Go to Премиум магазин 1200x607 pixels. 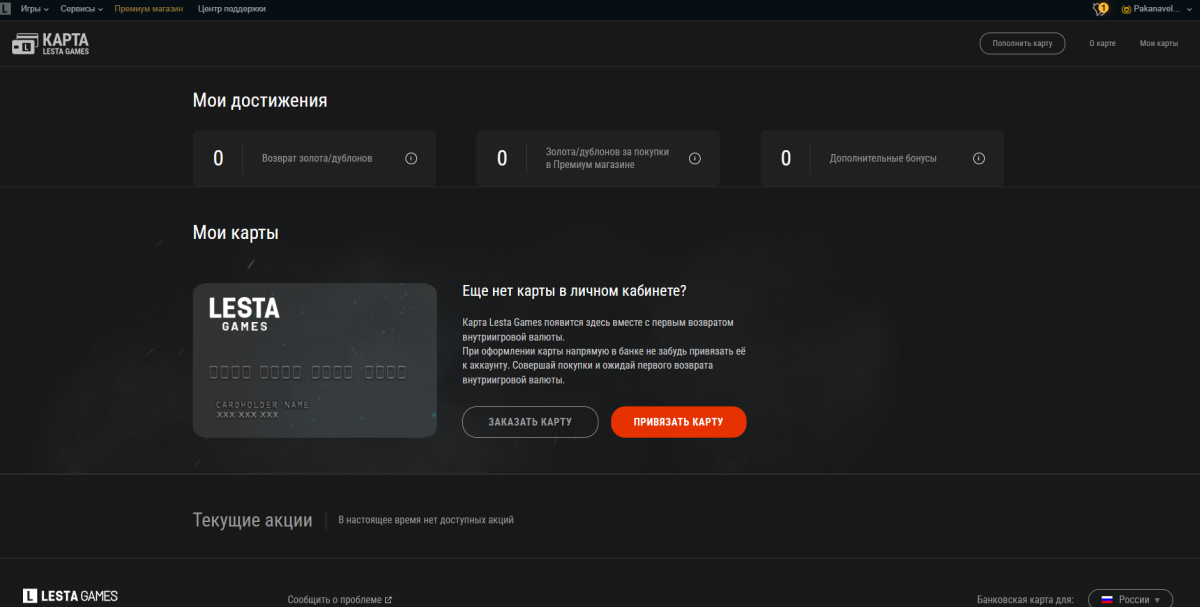tap(149, 8)
